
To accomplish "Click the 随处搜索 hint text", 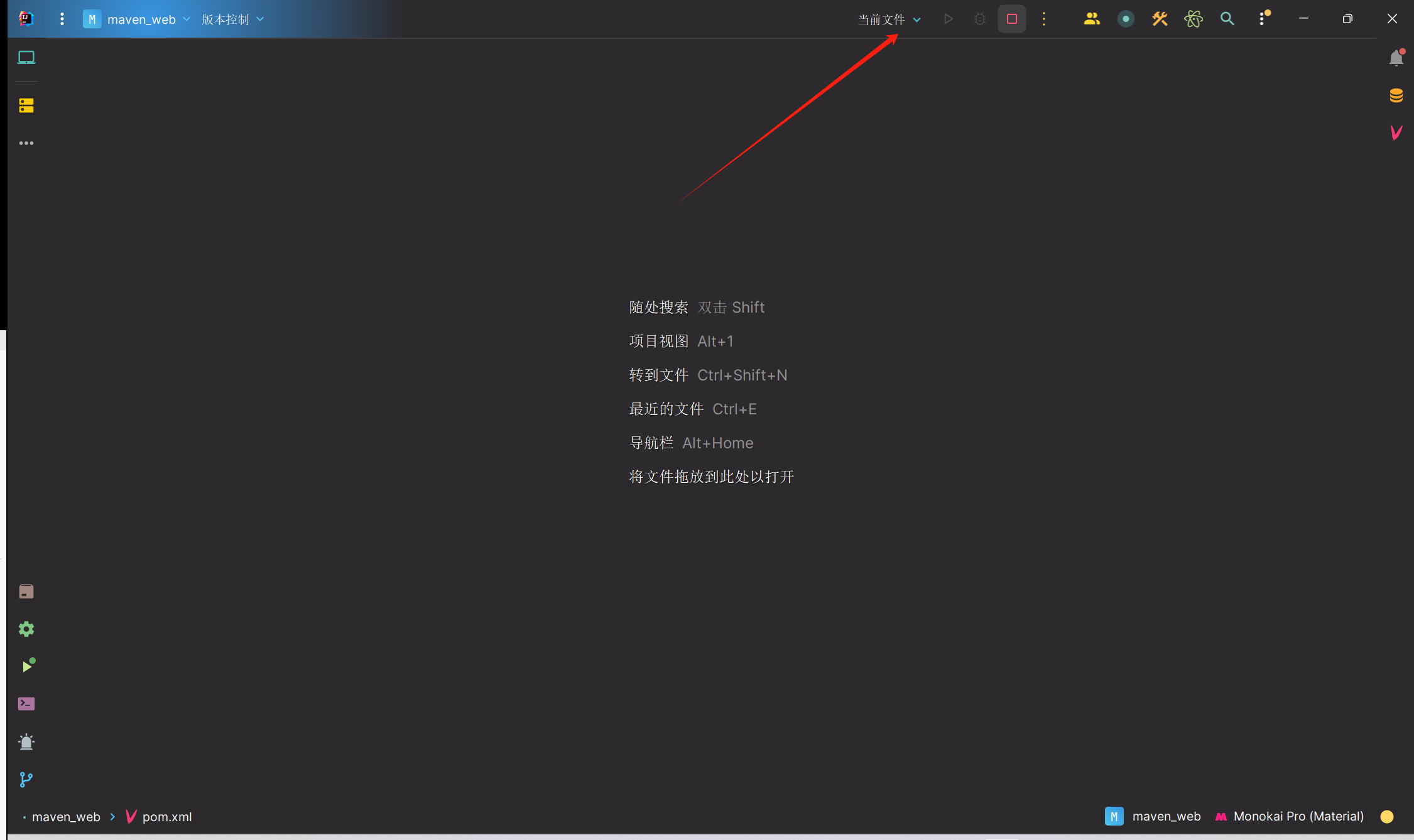I will point(658,307).
